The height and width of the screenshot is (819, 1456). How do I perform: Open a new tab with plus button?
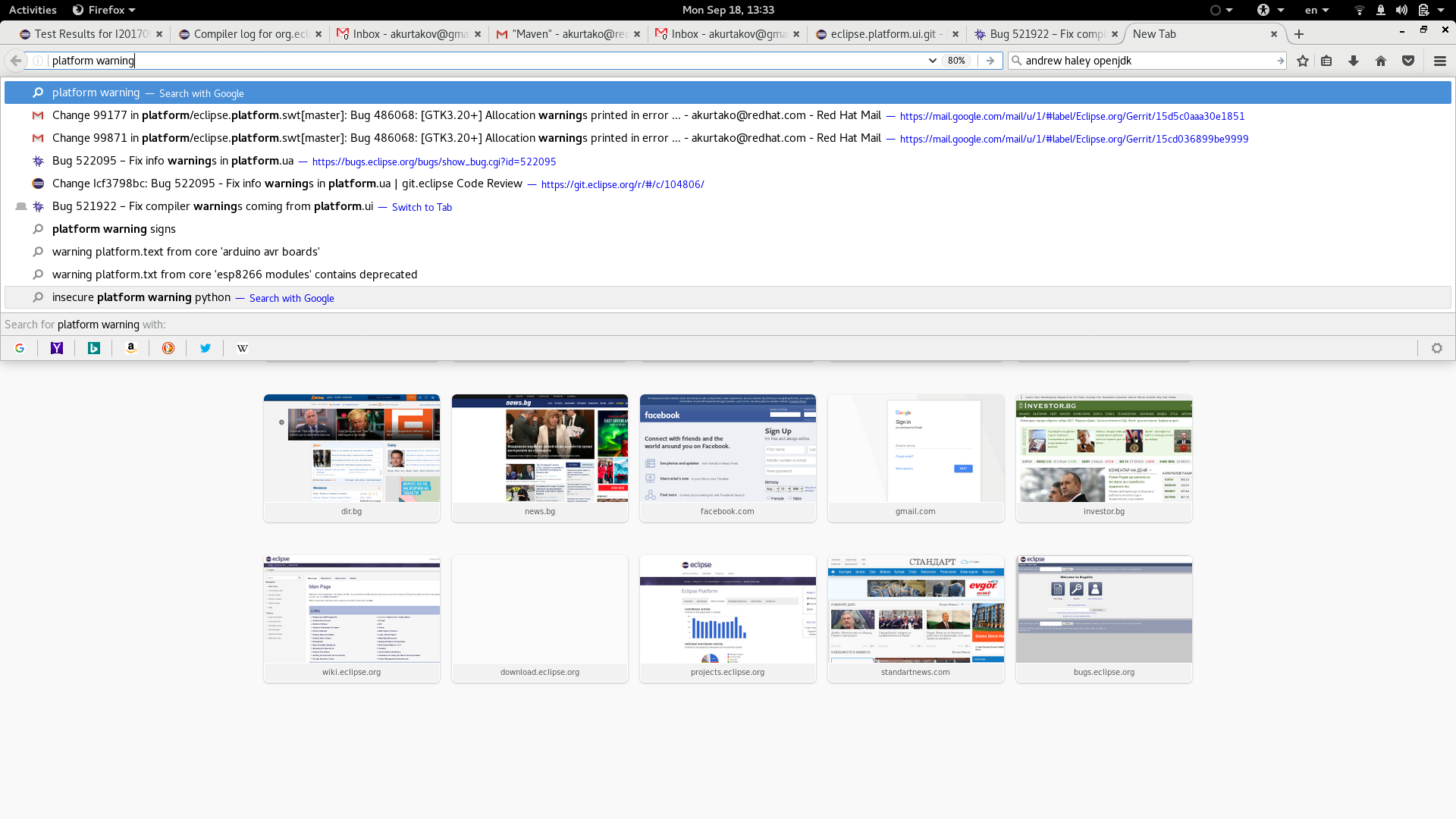coord(1299,34)
